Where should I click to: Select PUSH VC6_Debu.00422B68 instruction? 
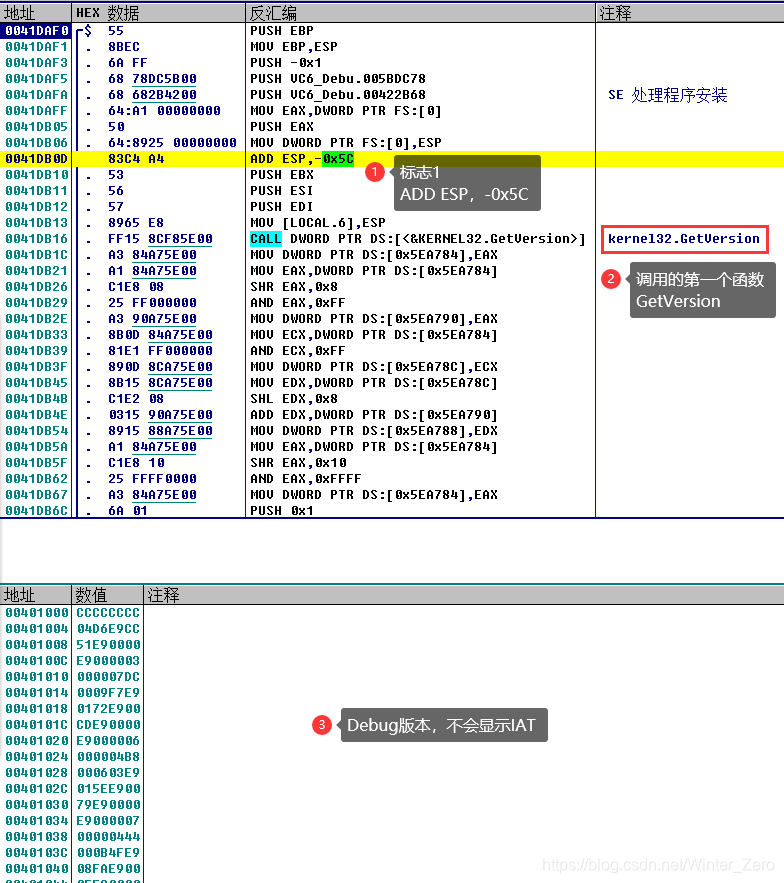[338, 95]
